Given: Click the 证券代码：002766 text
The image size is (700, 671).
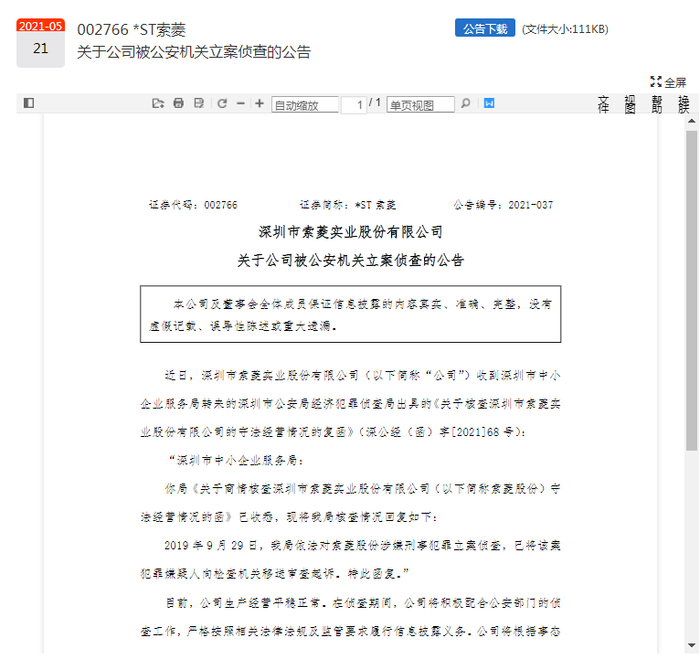Looking at the screenshot, I should click(x=193, y=205).
